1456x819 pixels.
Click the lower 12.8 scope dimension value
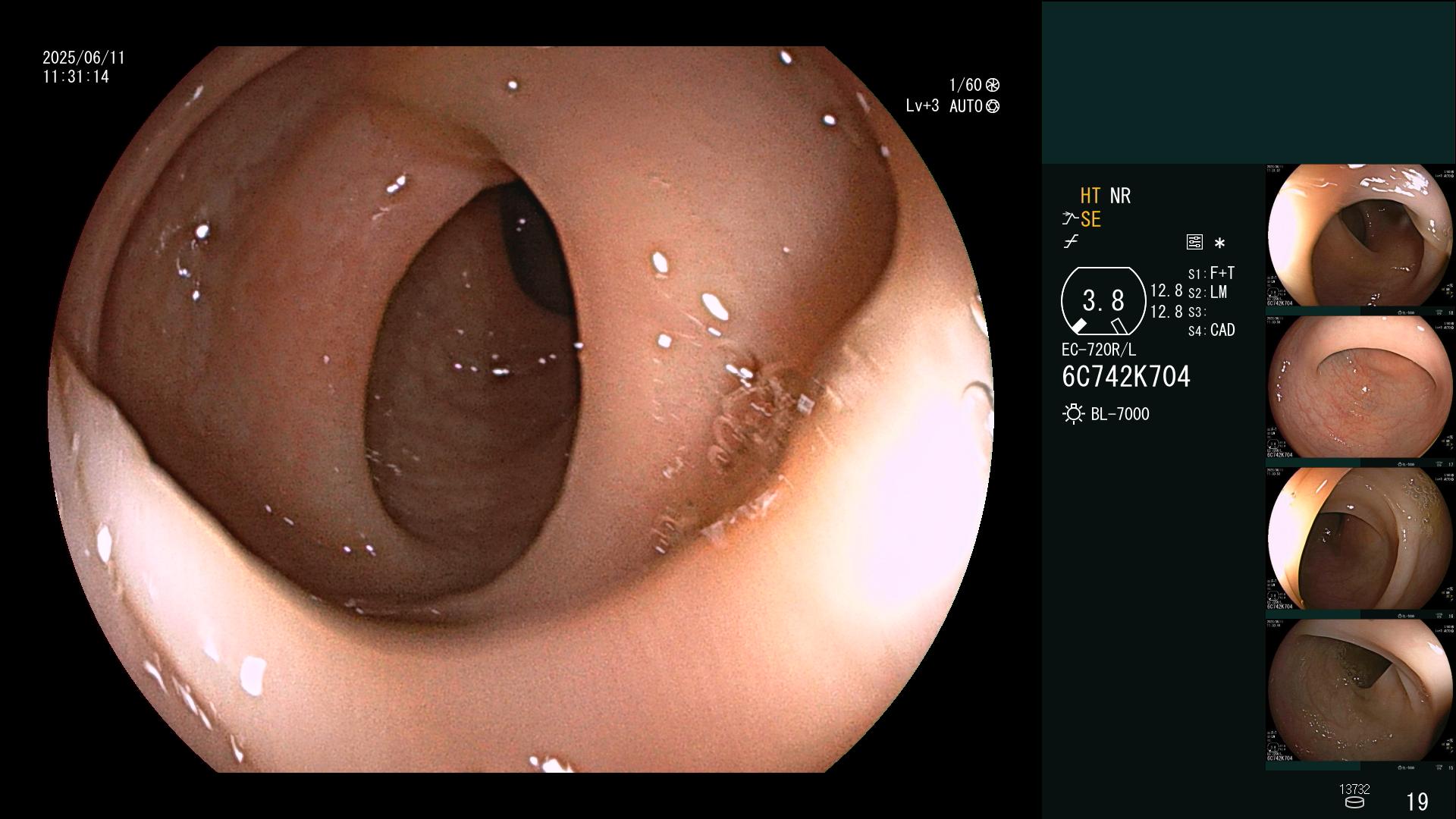[x=1166, y=312]
